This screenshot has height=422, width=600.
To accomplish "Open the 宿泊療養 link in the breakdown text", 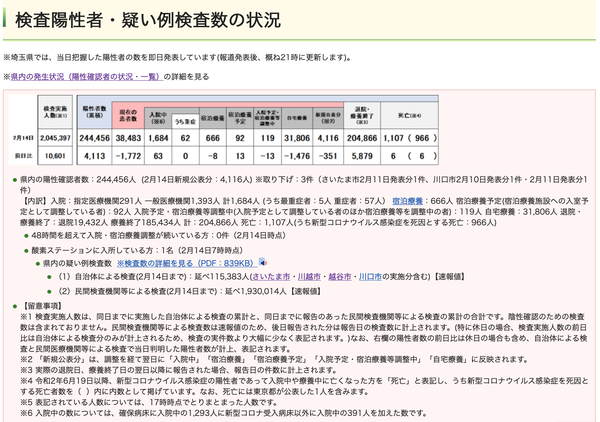I will pyautogui.click(x=408, y=201).
